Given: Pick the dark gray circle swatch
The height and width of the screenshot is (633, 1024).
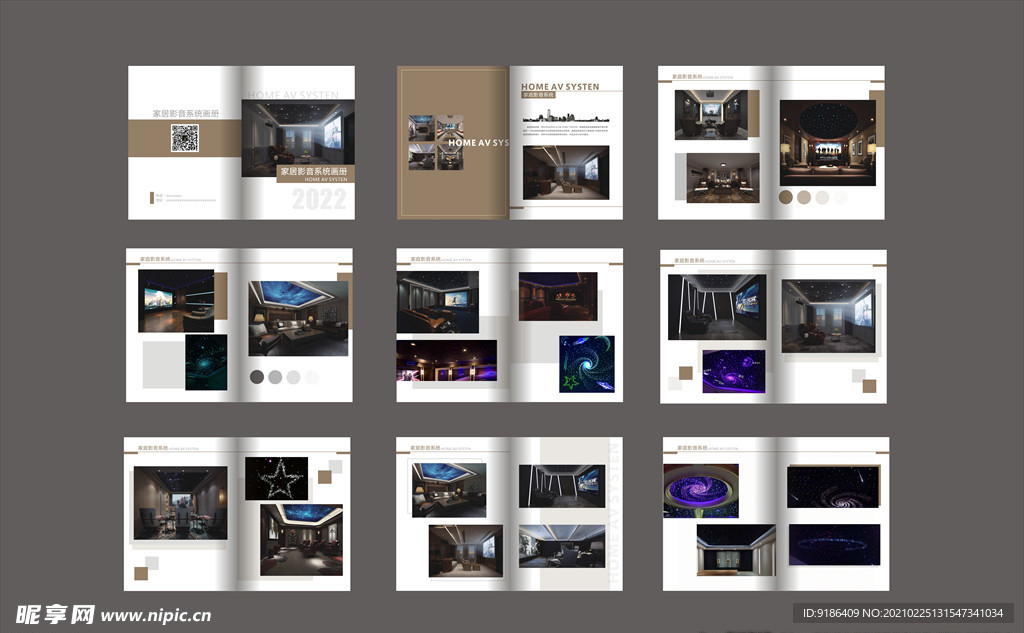Looking at the screenshot, I should point(257,377).
